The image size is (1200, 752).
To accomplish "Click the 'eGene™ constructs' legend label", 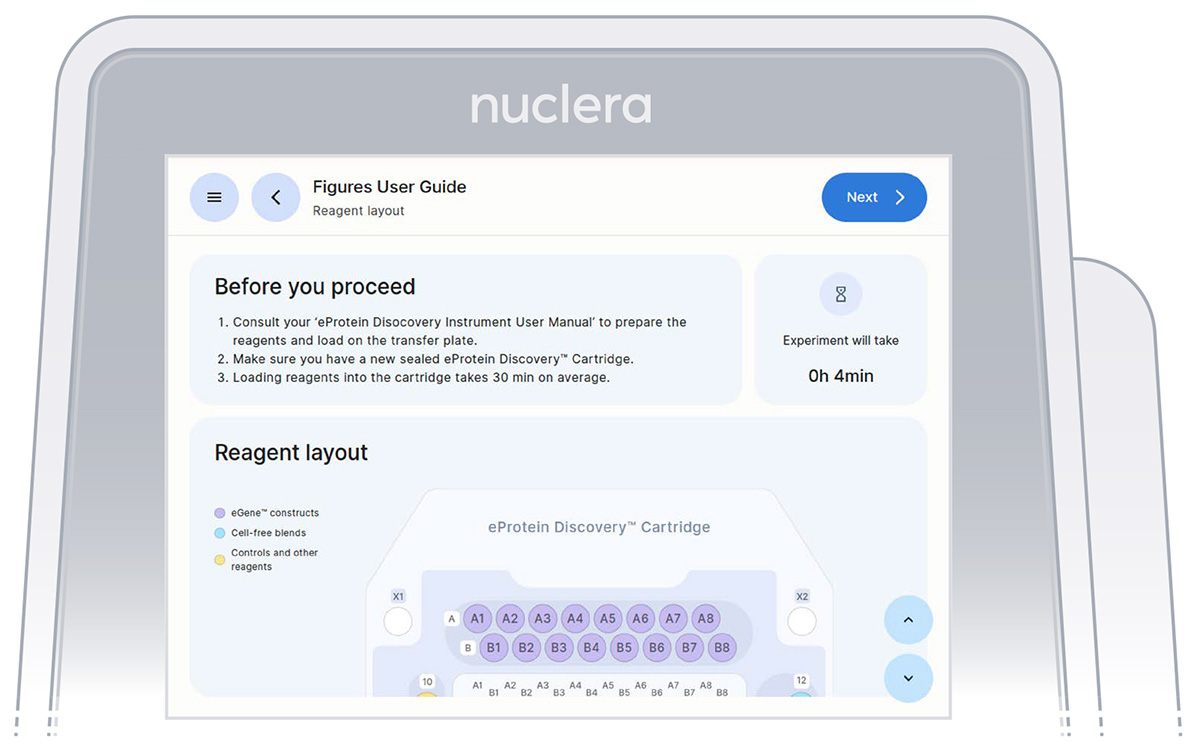I will (x=275, y=513).
